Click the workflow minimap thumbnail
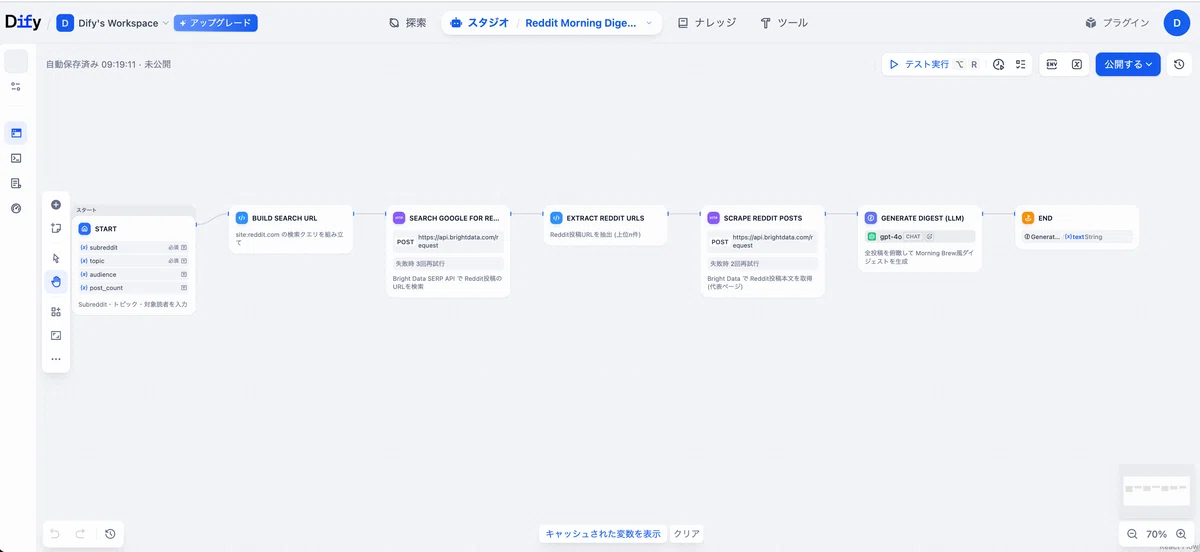1200x552 pixels. 1154,489
